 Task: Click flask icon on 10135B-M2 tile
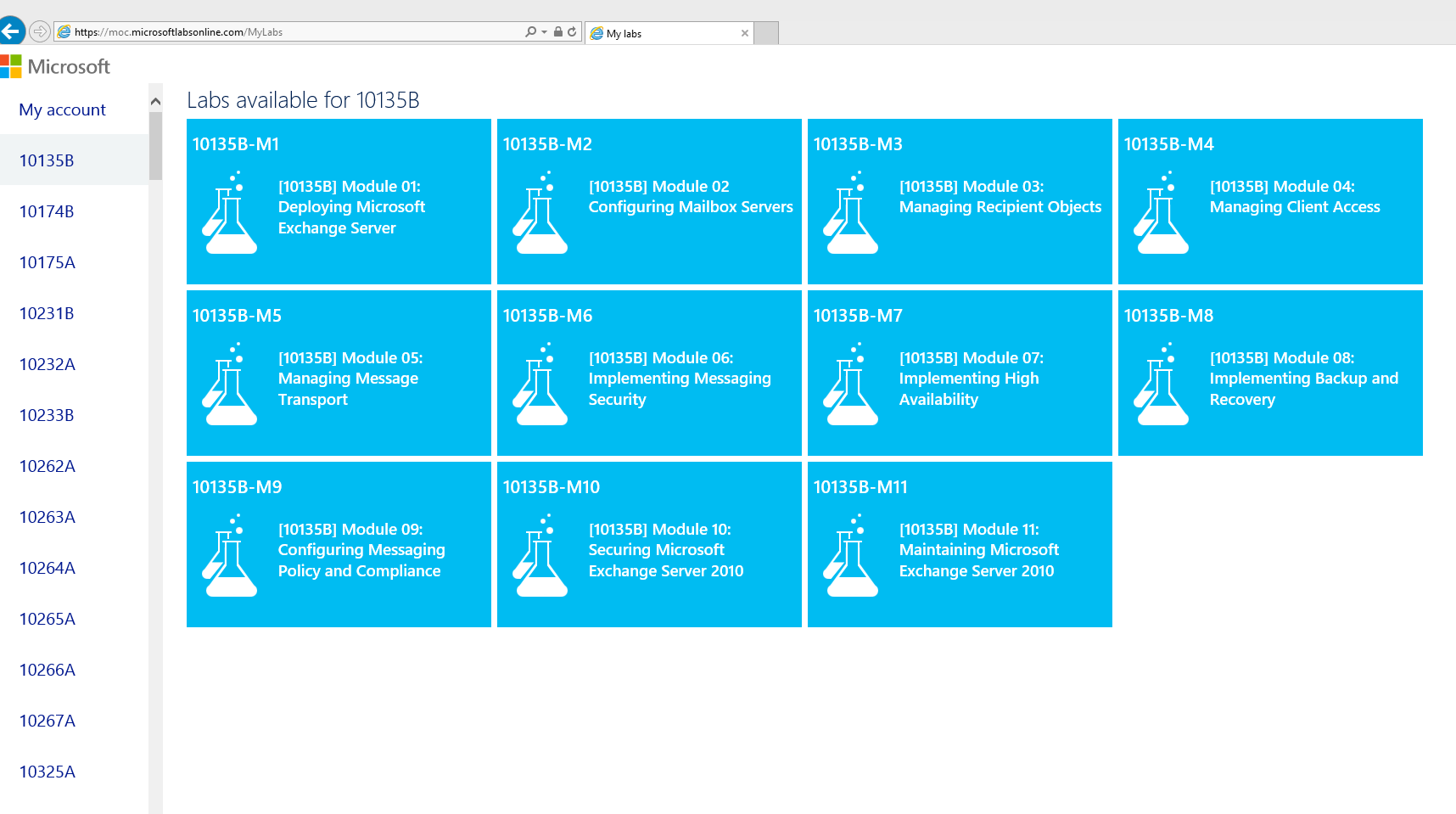[x=540, y=212]
